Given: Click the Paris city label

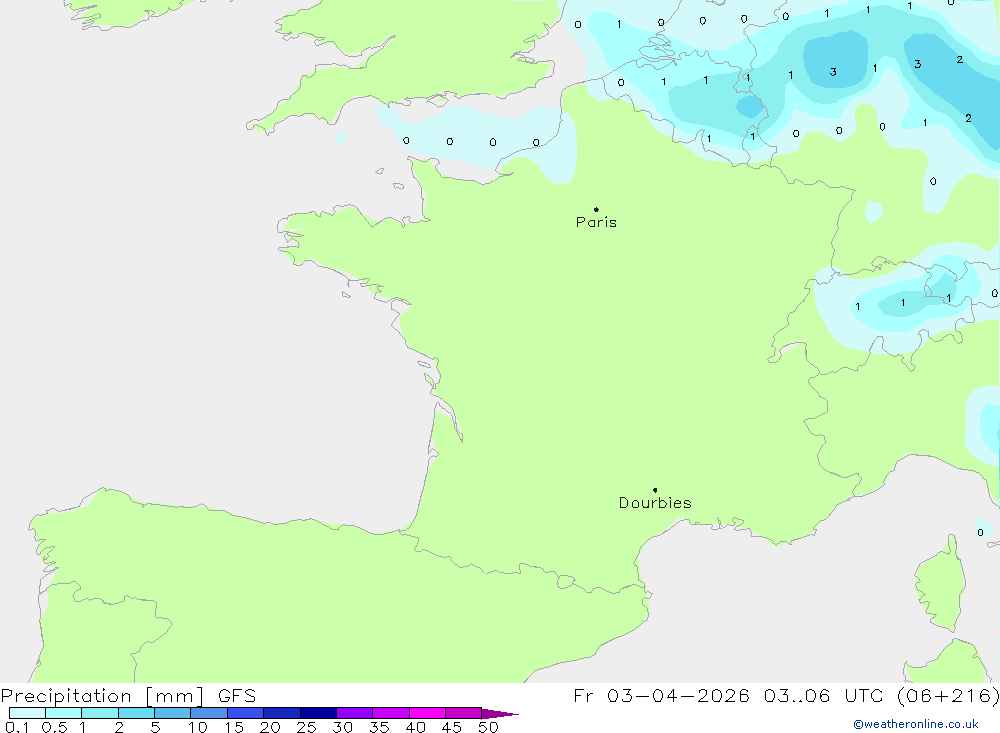Looking at the screenshot, I should point(596,222).
